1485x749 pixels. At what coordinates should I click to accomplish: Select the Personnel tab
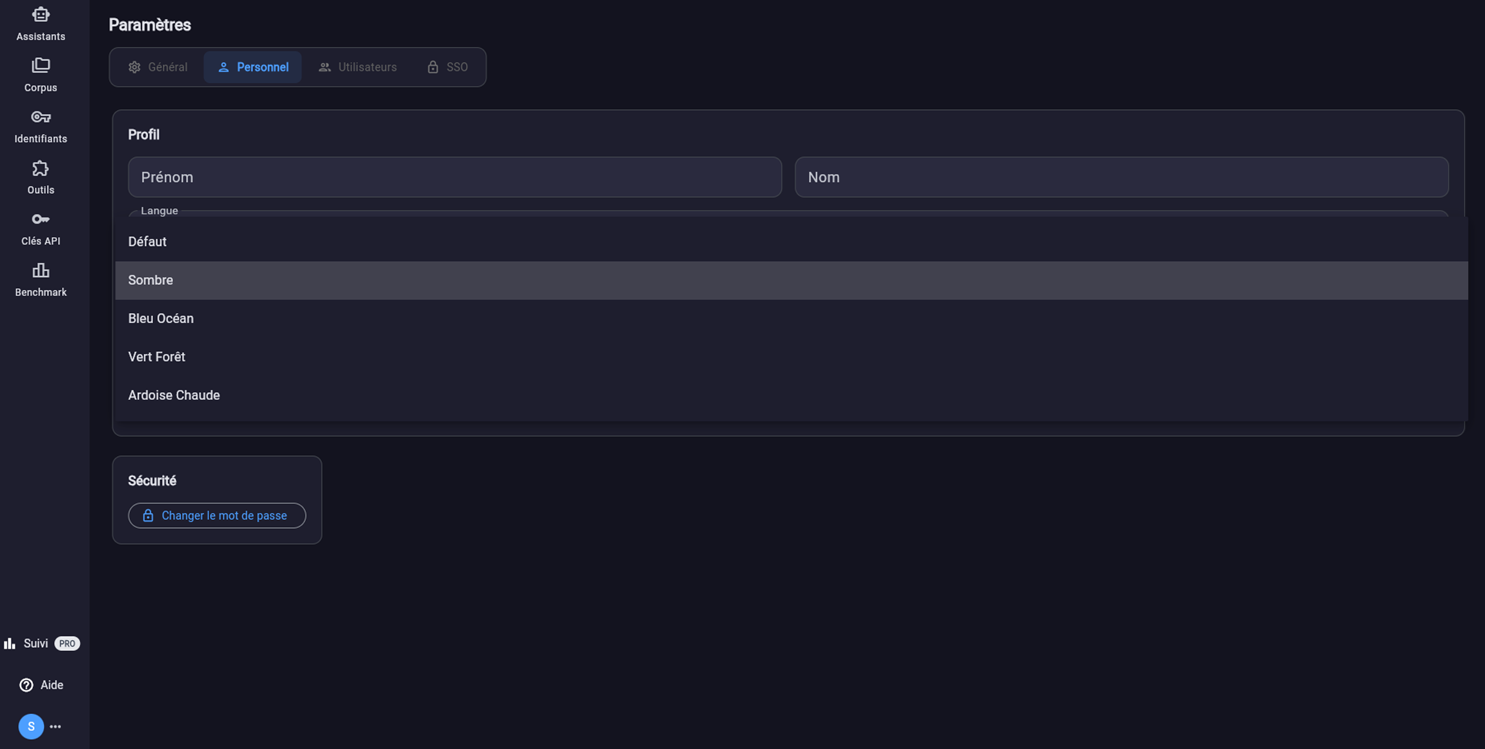(253, 67)
